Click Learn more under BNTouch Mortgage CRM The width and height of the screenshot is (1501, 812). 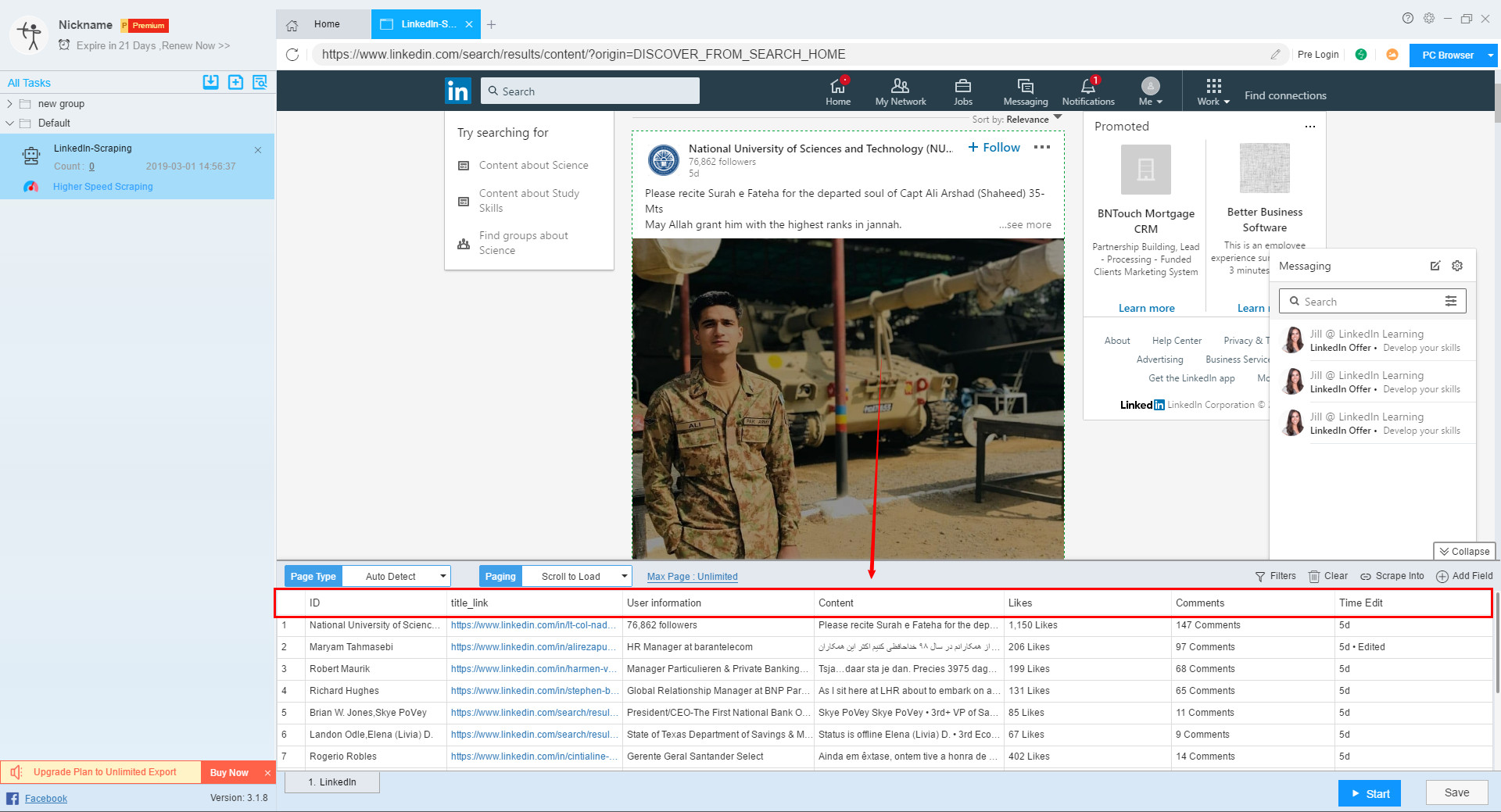point(1146,308)
